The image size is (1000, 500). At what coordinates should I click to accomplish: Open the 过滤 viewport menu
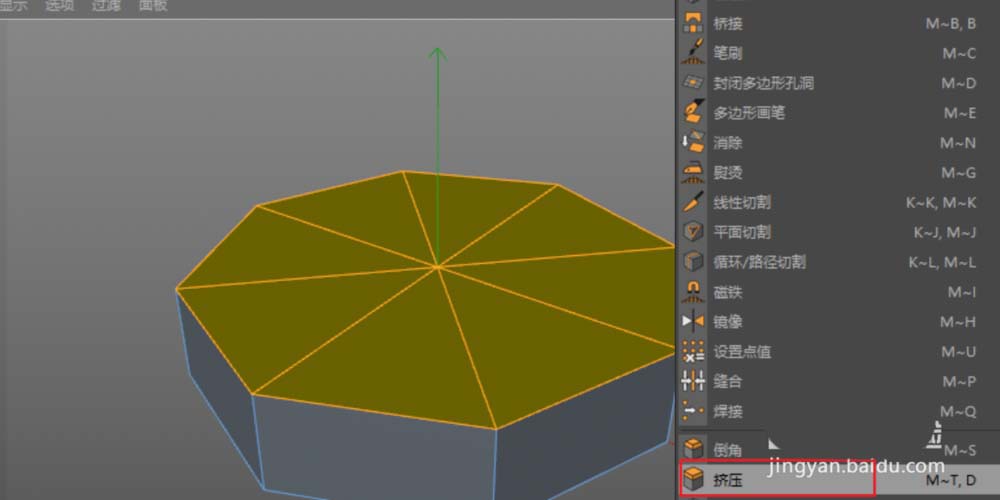click(x=107, y=6)
